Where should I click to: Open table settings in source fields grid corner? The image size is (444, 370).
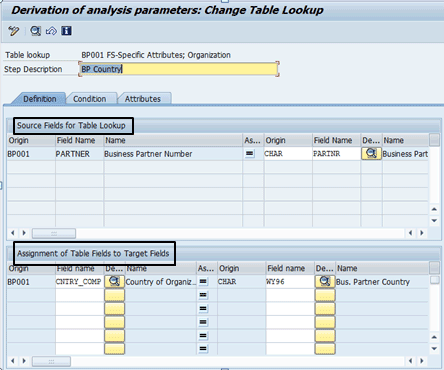tap(434, 140)
